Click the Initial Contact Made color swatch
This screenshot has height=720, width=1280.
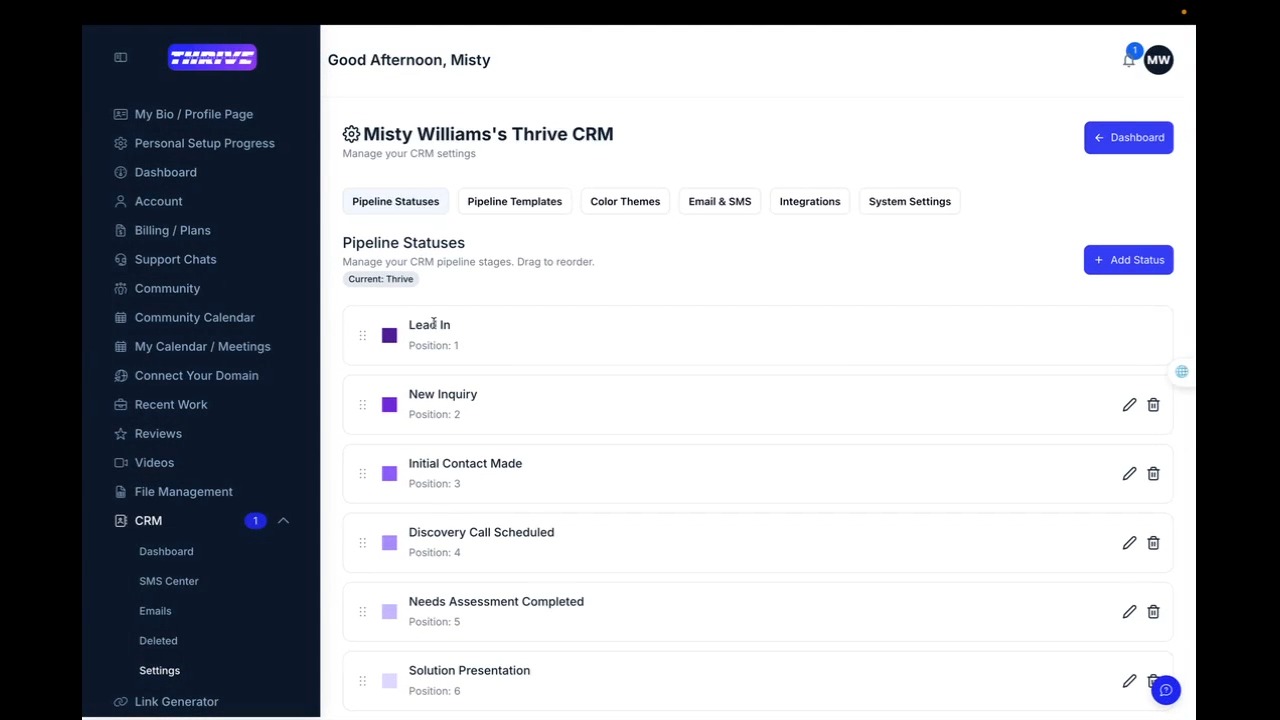[390, 474]
